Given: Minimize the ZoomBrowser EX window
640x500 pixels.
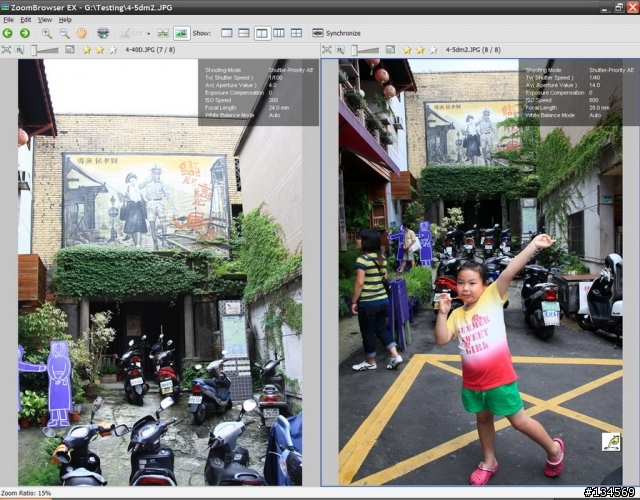Looking at the screenshot, I should tap(605, 7).
